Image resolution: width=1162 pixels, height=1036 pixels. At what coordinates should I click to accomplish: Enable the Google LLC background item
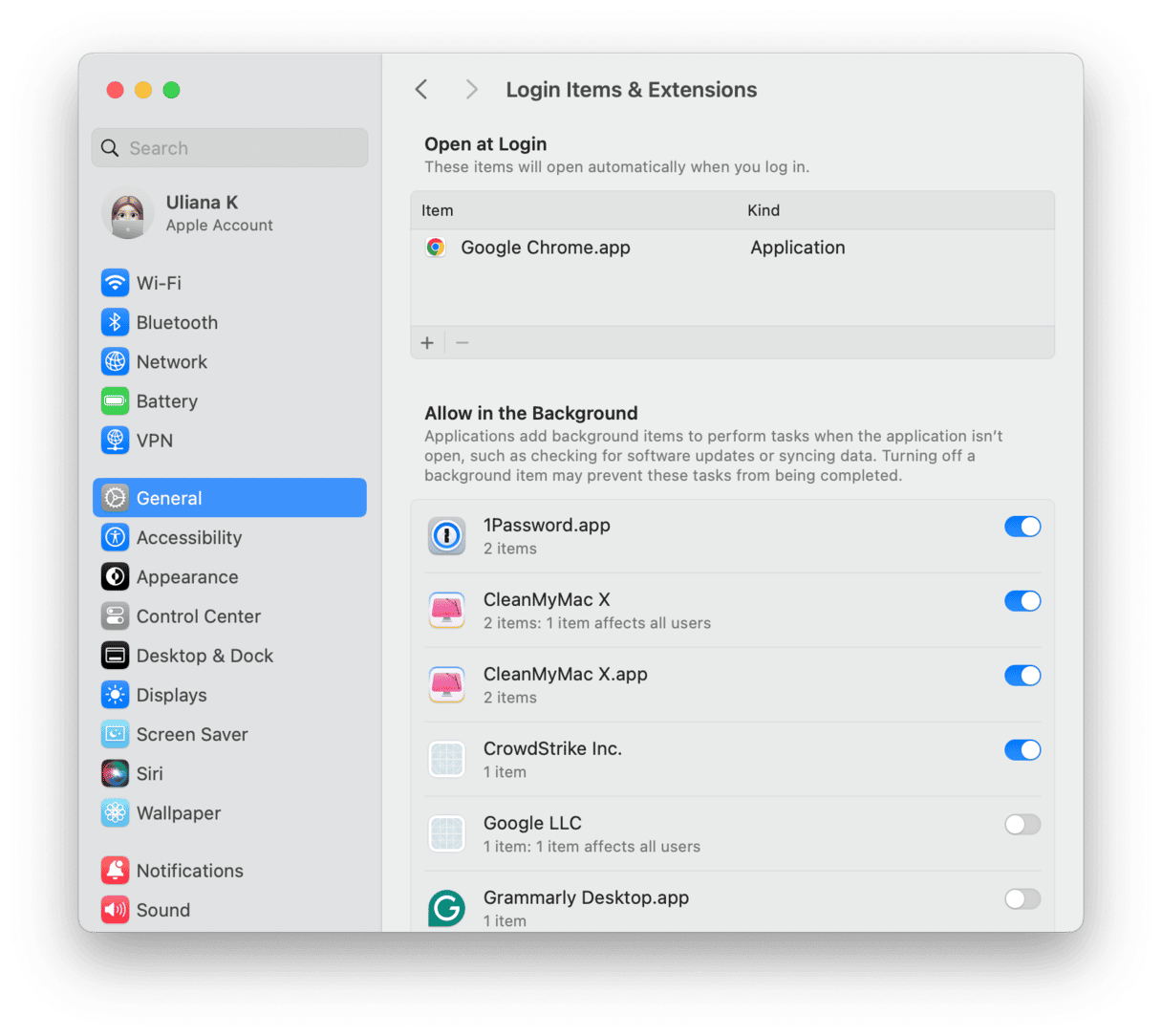pos(1022,824)
